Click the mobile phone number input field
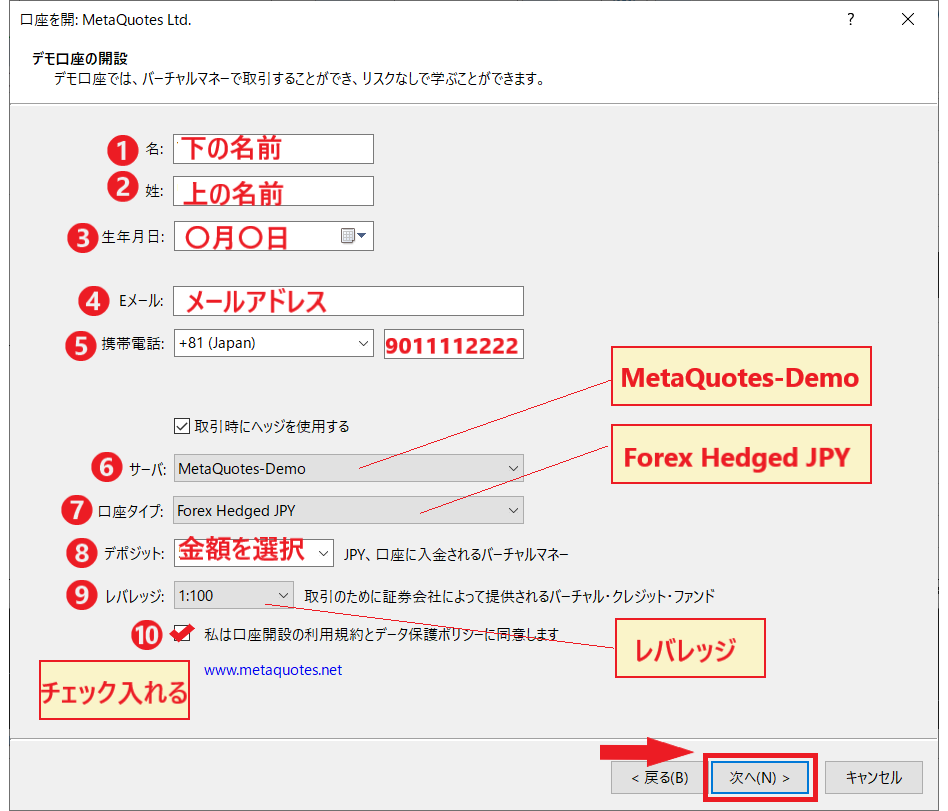Image resolution: width=948 pixels, height=811 pixels. (453, 345)
